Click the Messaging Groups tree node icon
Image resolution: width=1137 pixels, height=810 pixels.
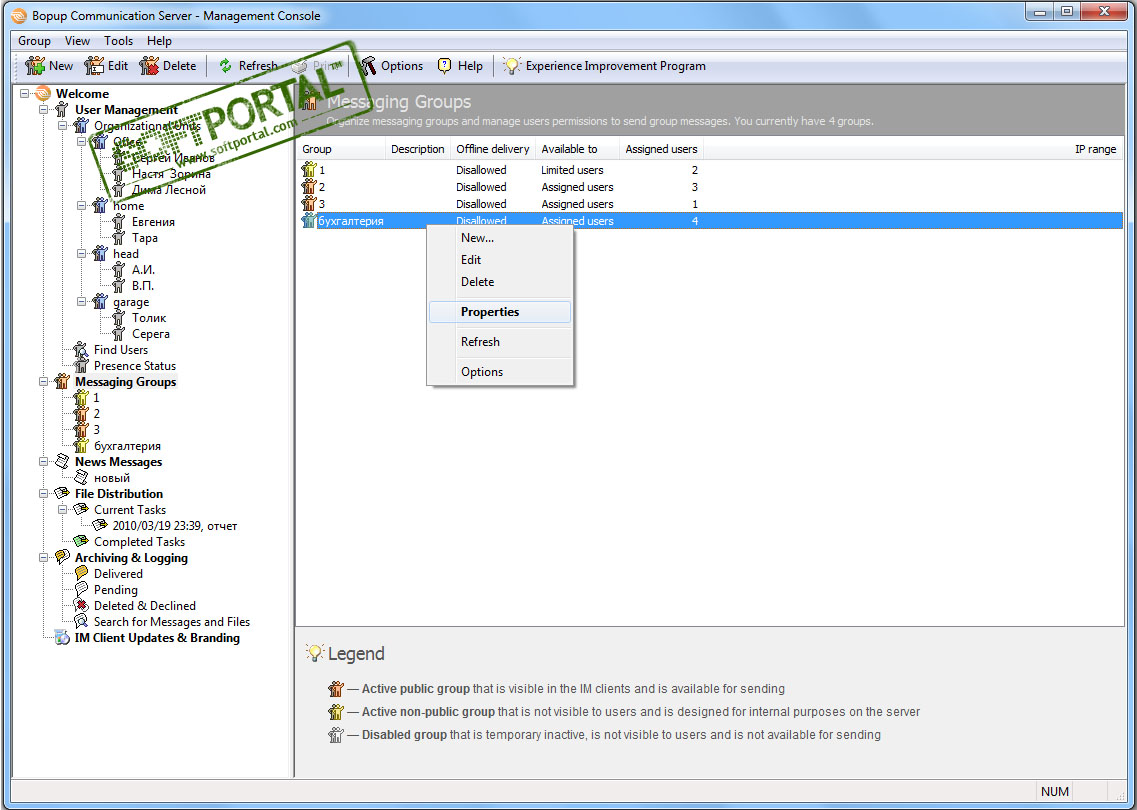[x=62, y=381]
